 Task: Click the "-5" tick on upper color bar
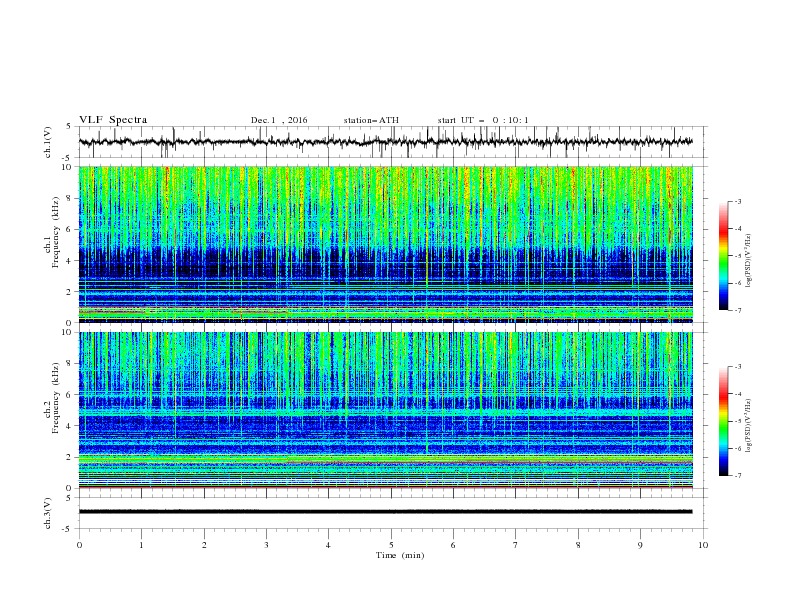coord(738,256)
